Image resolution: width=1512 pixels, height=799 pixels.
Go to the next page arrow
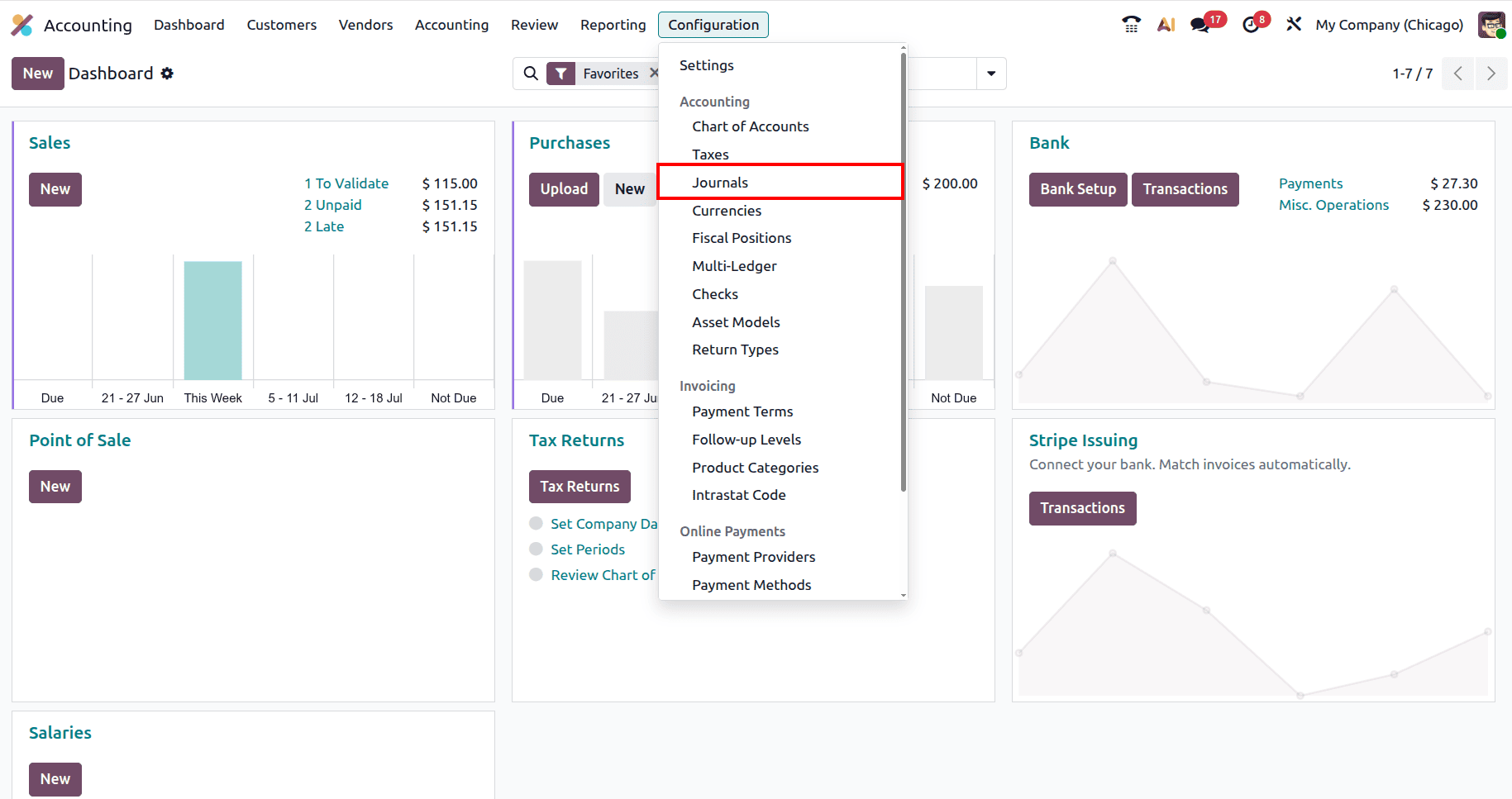pyautogui.click(x=1491, y=74)
